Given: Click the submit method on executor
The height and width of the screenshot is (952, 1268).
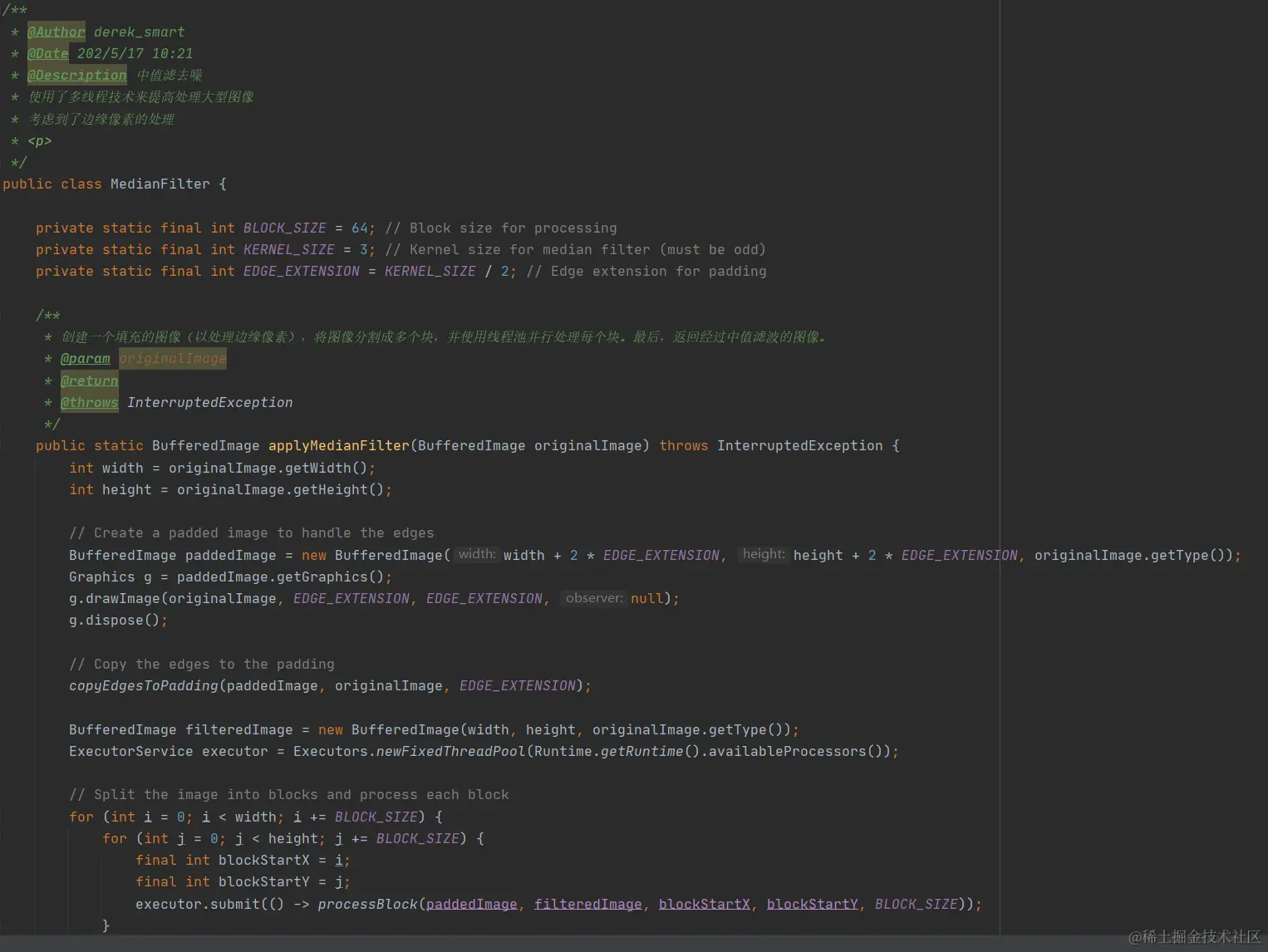Looking at the screenshot, I should (235, 904).
